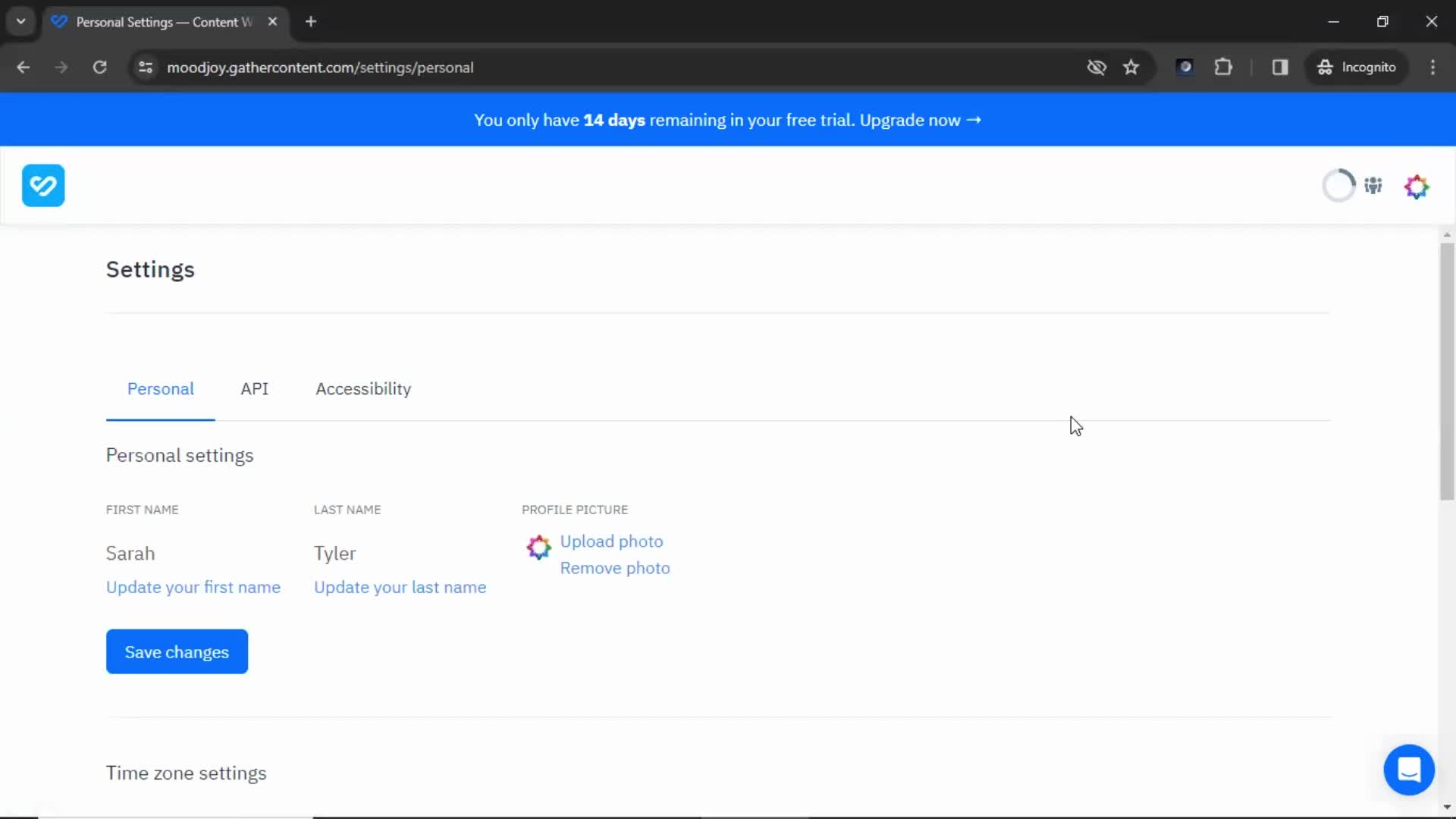
Task: Click the circular loading progress indicator
Action: (x=1338, y=185)
